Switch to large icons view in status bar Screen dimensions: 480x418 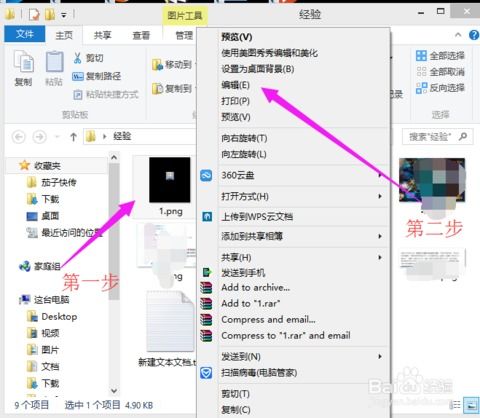[471, 405]
